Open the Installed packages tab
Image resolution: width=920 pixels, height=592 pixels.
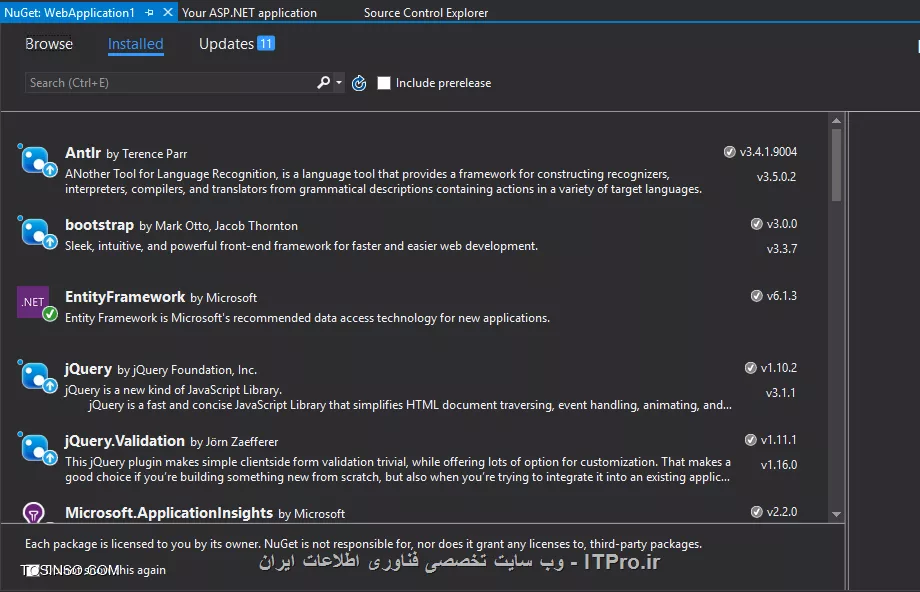(x=136, y=44)
